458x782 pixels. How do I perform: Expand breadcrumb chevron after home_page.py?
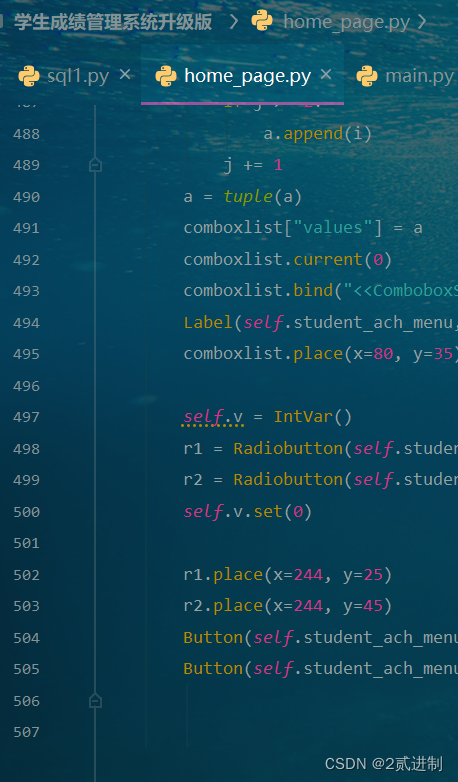point(422,22)
